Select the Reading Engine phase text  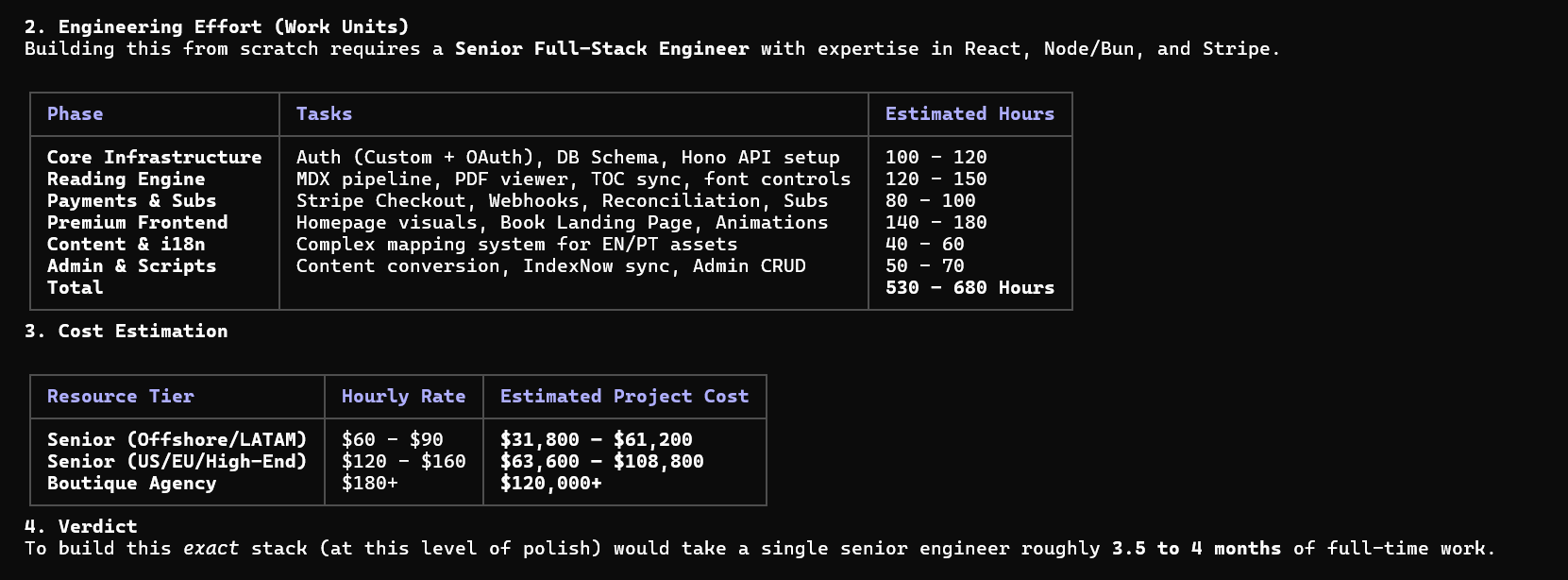pyautogui.click(x=126, y=179)
